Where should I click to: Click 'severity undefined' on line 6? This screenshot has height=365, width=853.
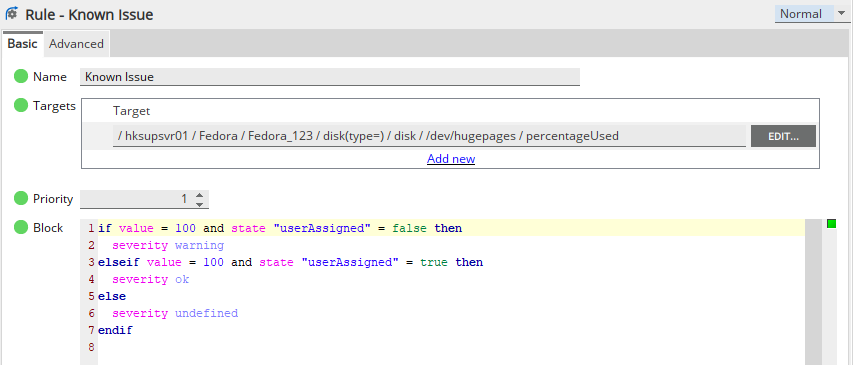coord(175,313)
